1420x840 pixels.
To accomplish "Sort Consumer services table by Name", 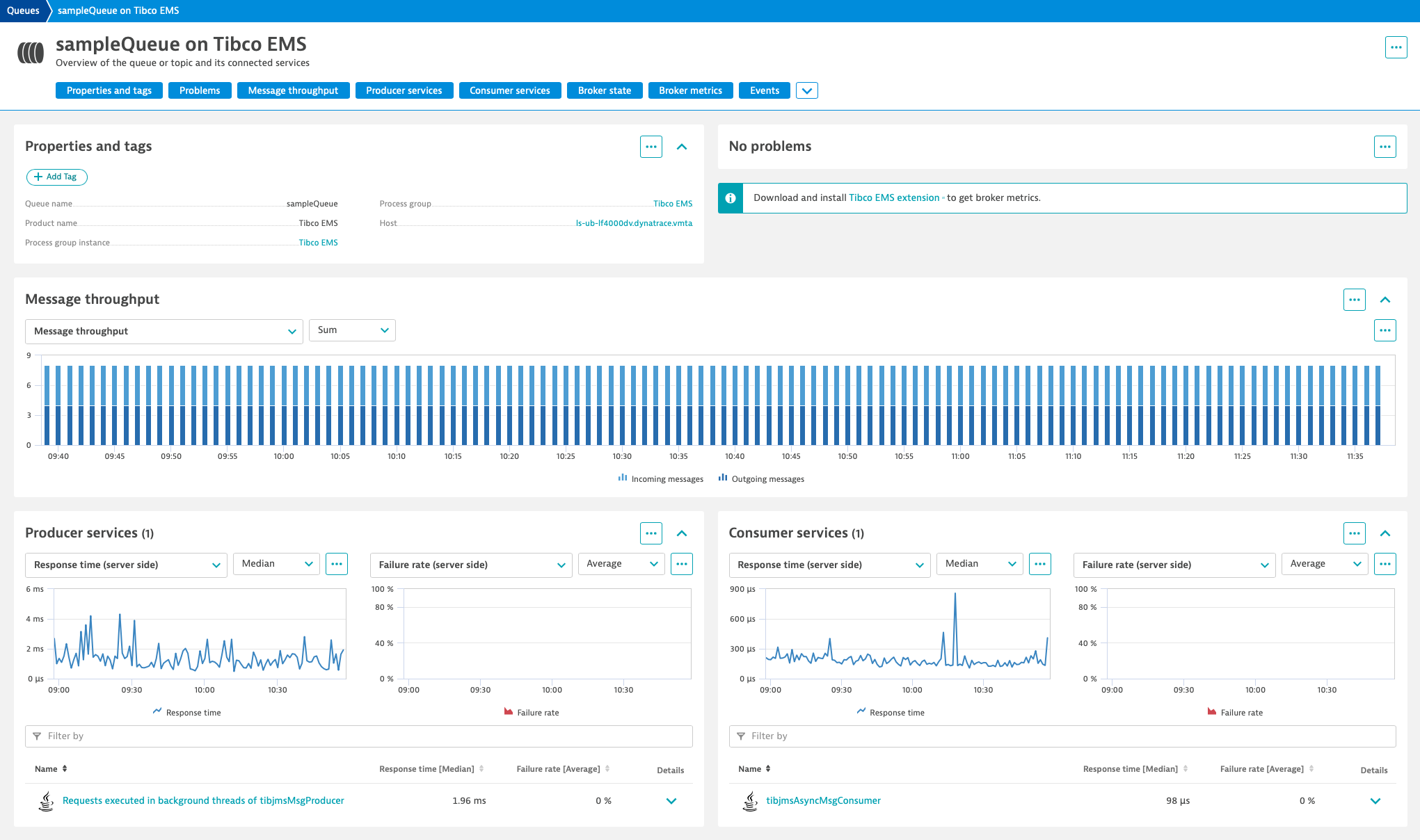I will [755, 769].
